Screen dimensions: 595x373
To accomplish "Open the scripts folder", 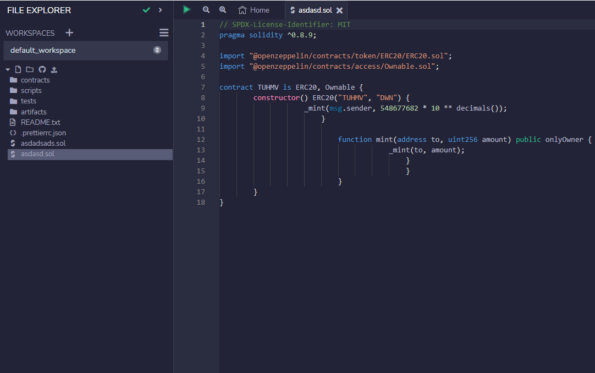I will pos(31,91).
